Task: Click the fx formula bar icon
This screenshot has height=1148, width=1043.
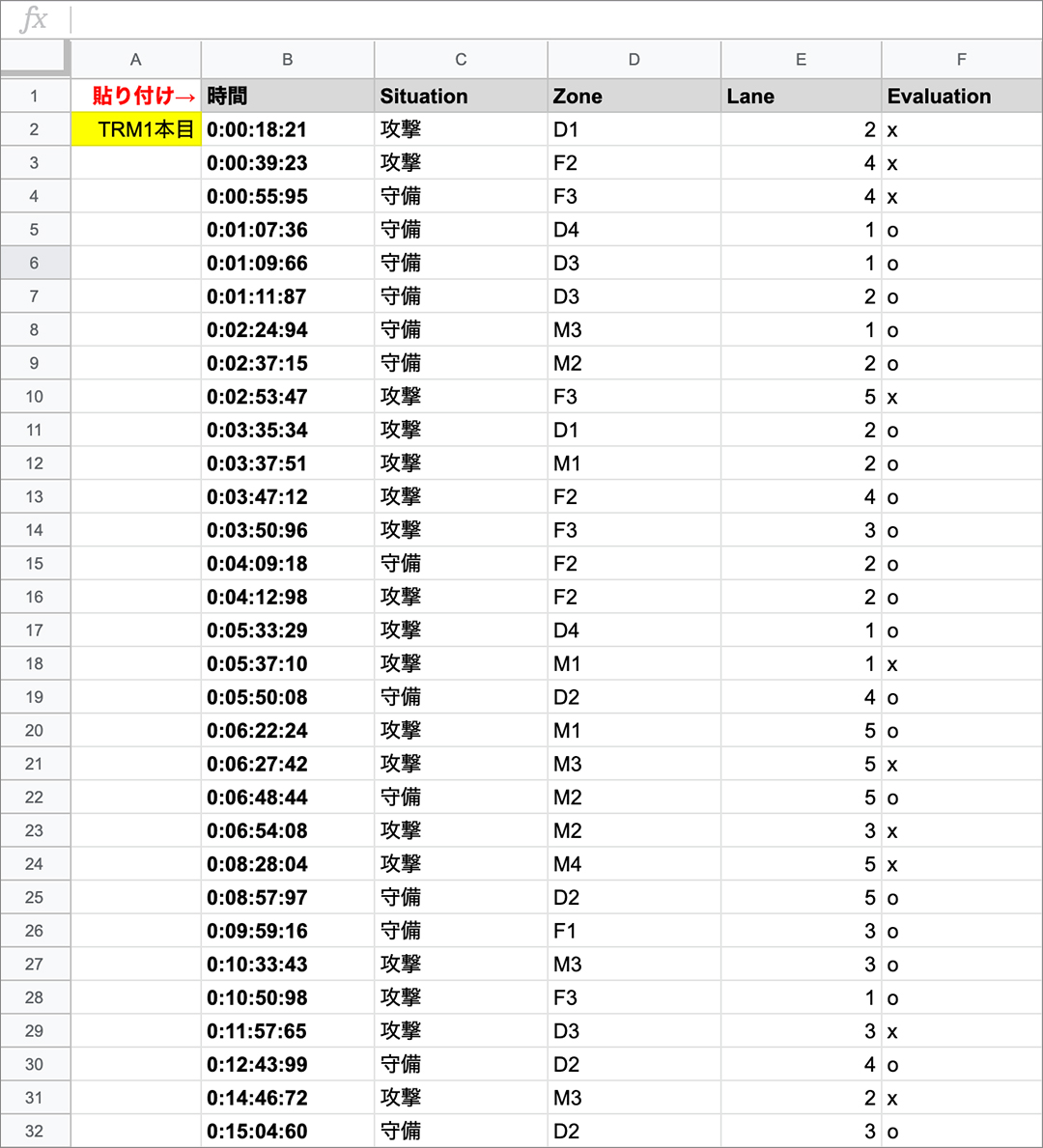Action: (x=34, y=19)
